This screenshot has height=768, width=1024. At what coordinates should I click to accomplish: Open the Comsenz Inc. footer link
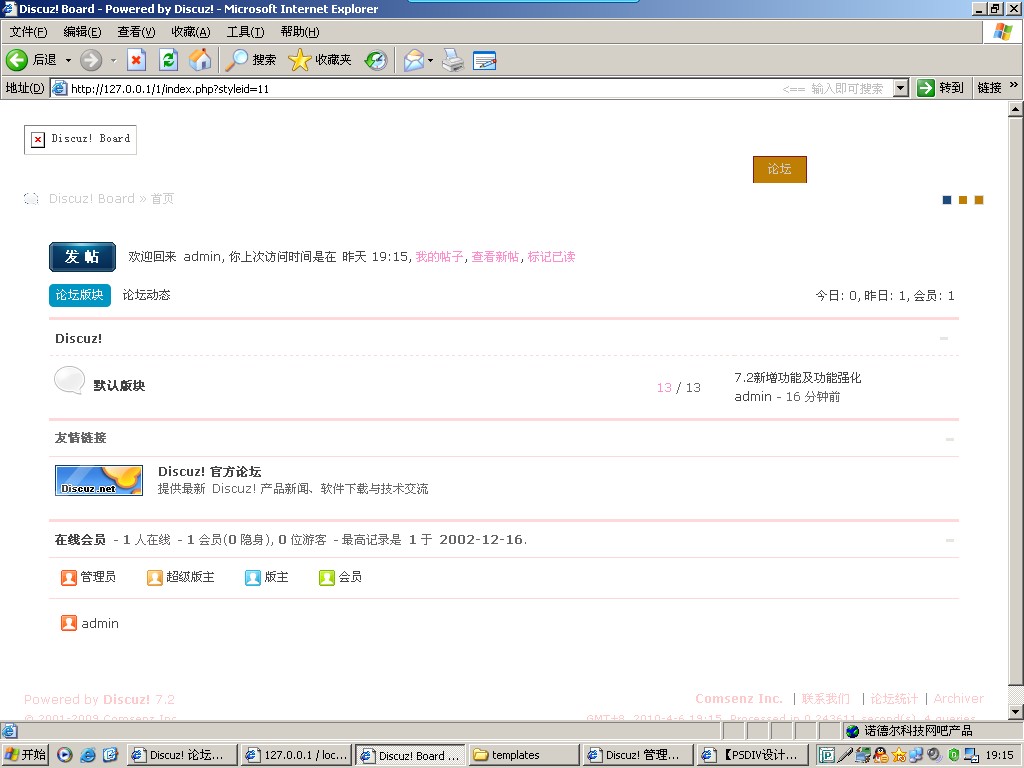739,699
